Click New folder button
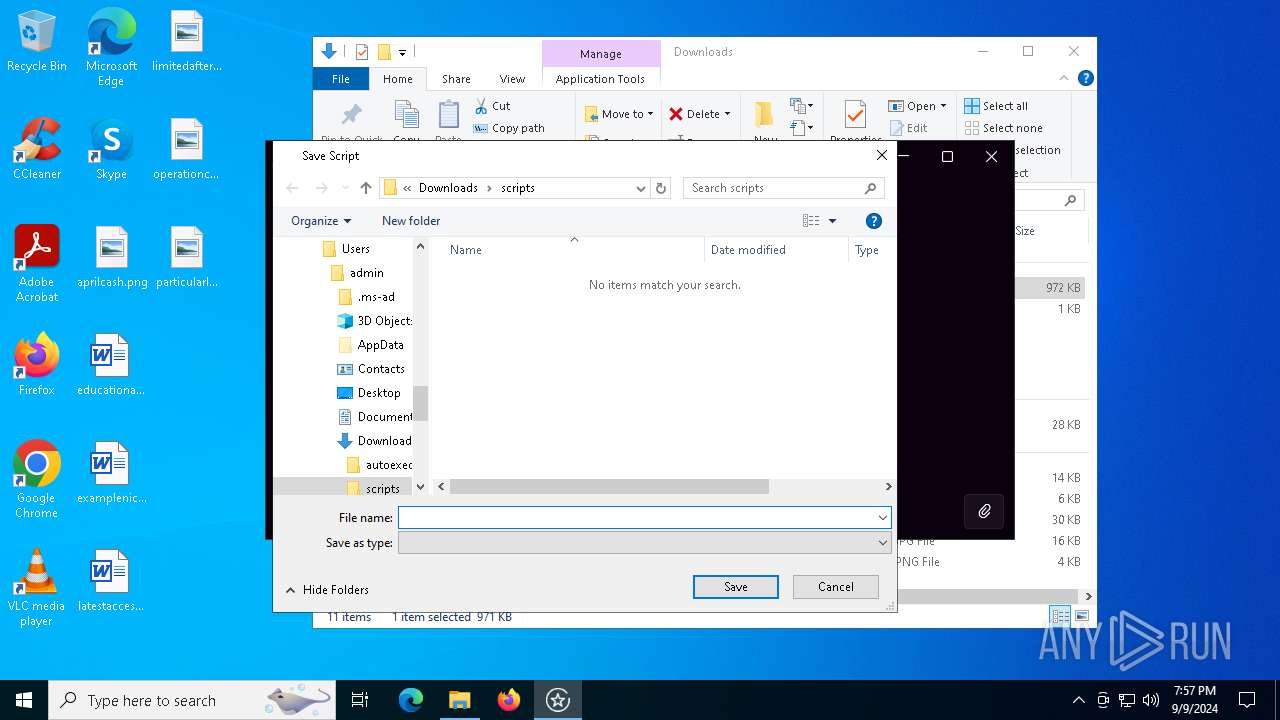This screenshot has width=1280, height=720. tap(411, 221)
